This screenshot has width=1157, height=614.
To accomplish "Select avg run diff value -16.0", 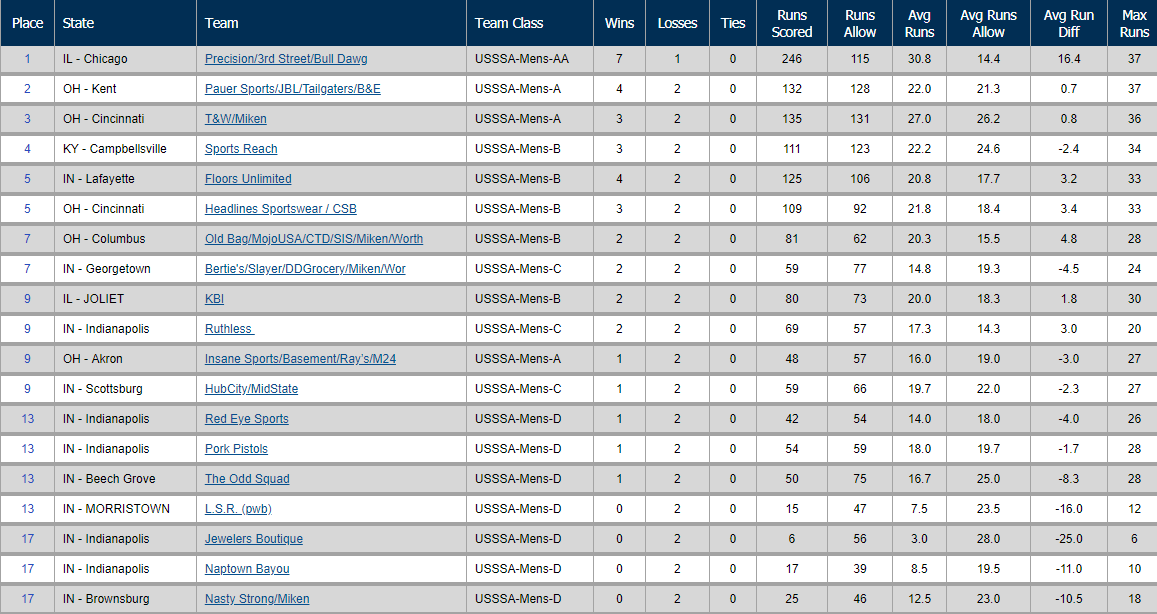I will pyautogui.click(x=1068, y=509).
